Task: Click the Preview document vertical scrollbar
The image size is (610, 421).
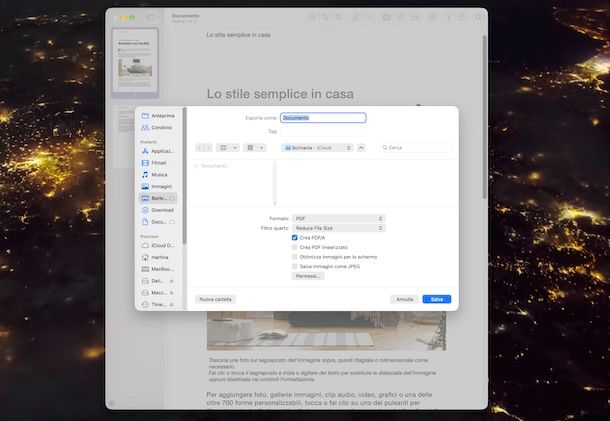Action: 484,117
